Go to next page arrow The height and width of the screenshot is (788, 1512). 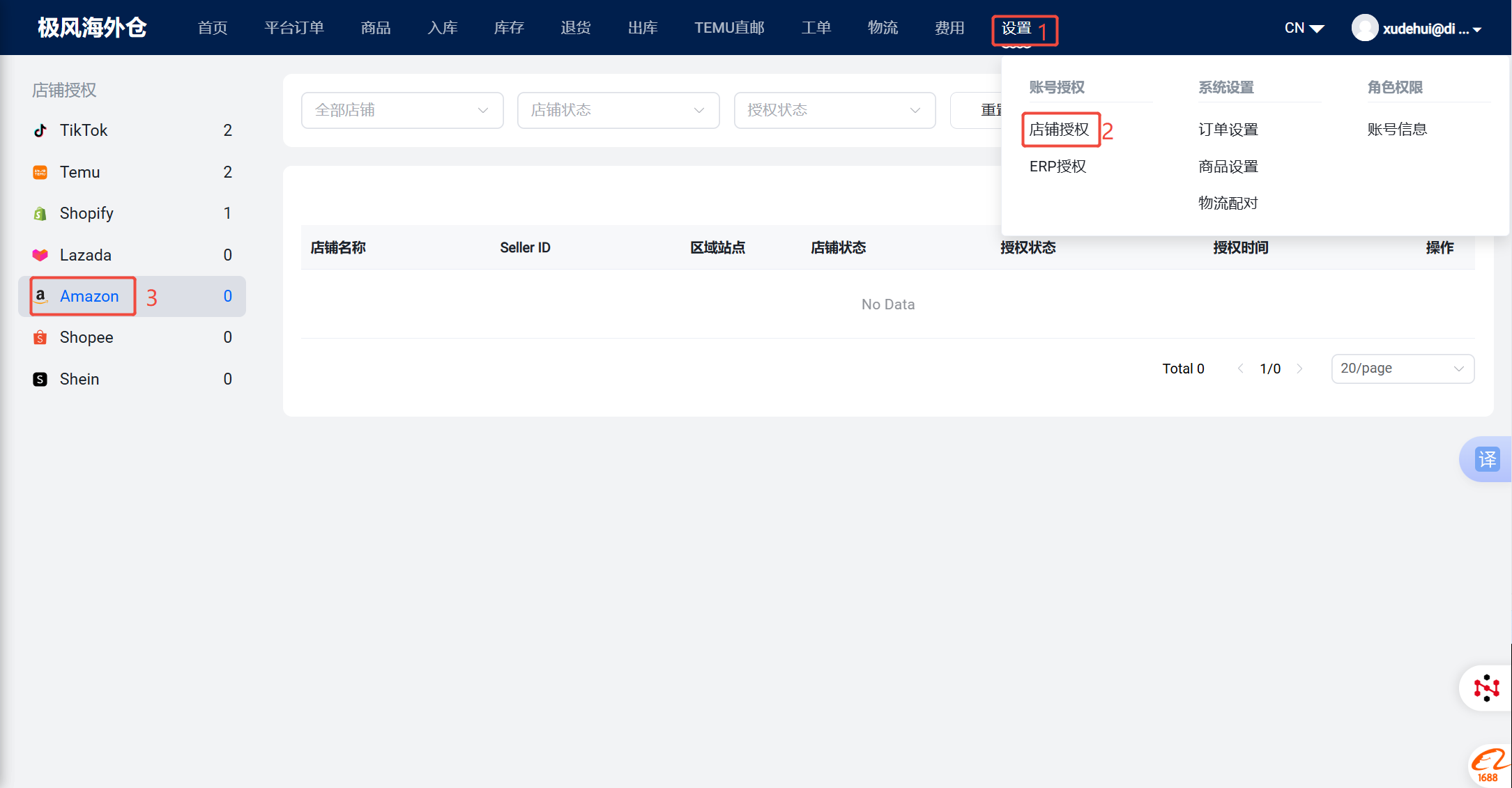[x=1299, y=369]
